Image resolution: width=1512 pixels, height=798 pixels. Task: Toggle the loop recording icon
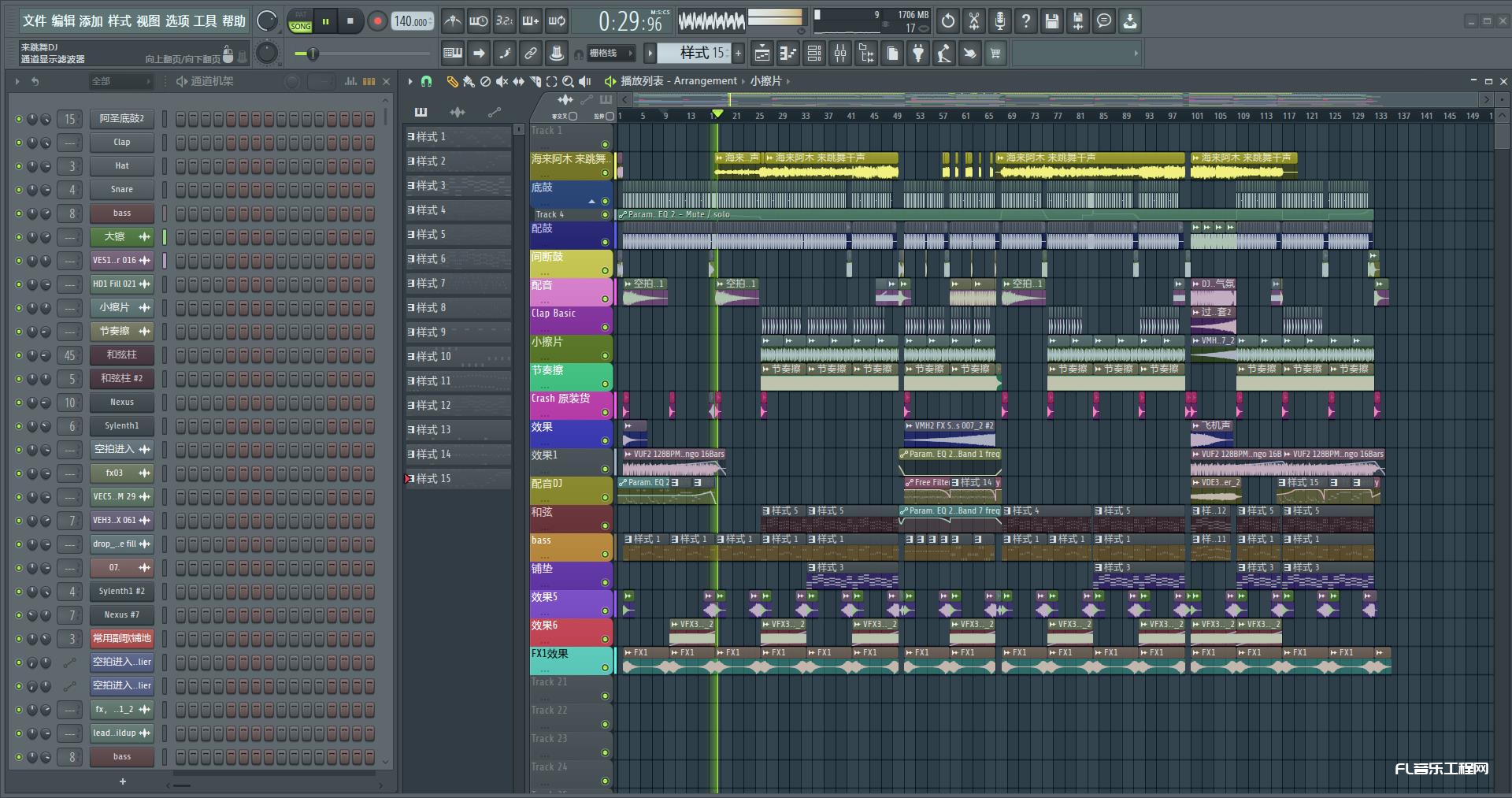point(557,21)
